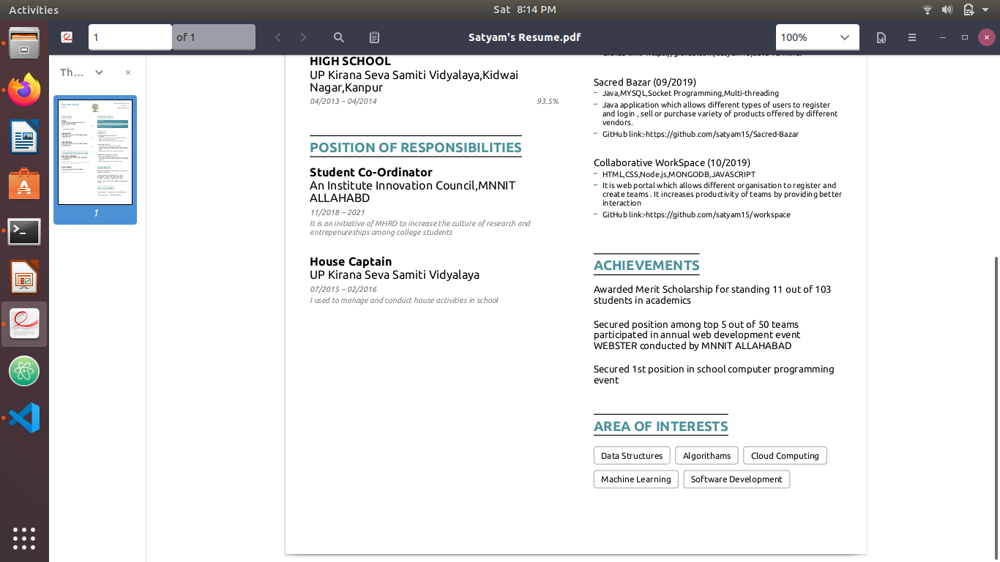Click the annotations clipboard icon
The height and width of the screenshot is (562, 1000).
click(374, 38)
